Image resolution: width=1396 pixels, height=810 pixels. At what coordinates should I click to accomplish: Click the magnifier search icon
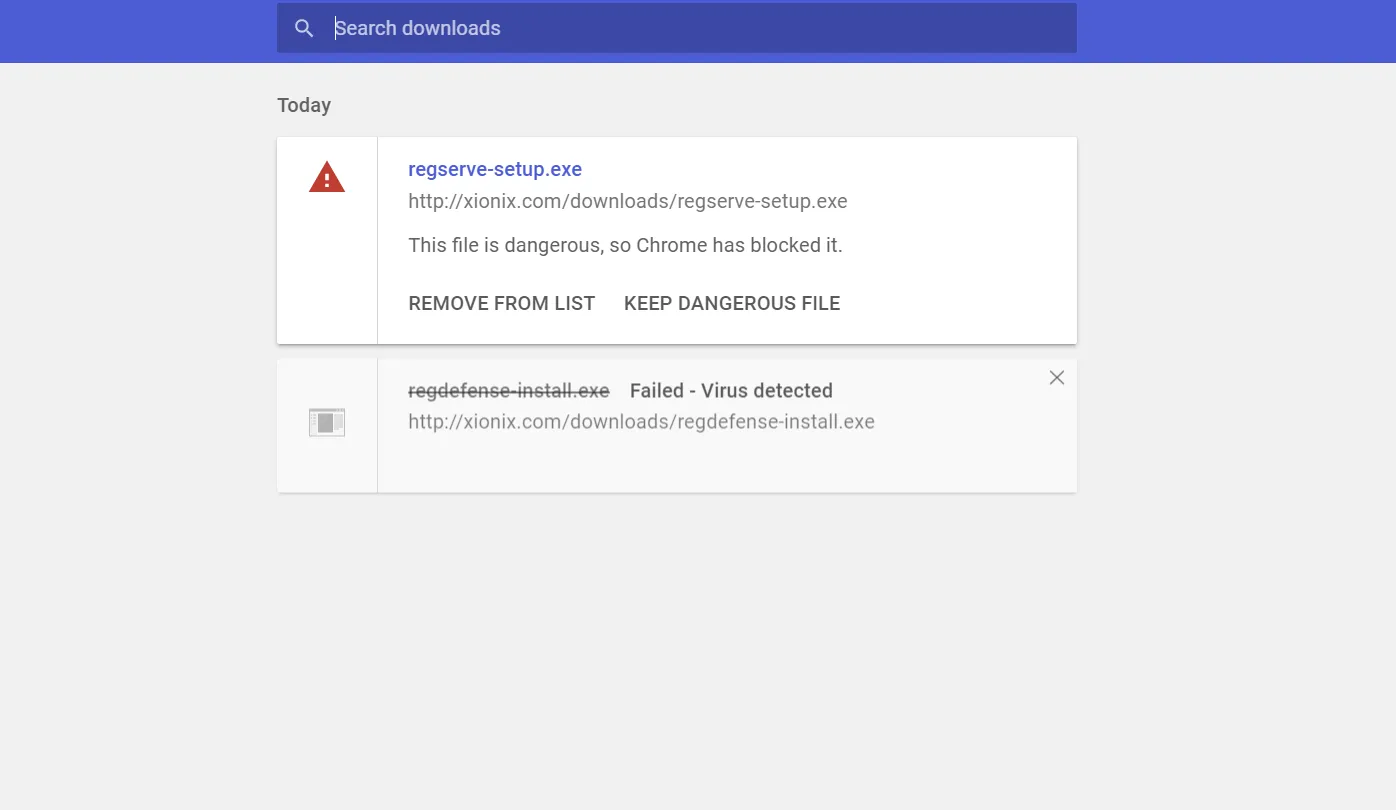(x=304, y=29)
